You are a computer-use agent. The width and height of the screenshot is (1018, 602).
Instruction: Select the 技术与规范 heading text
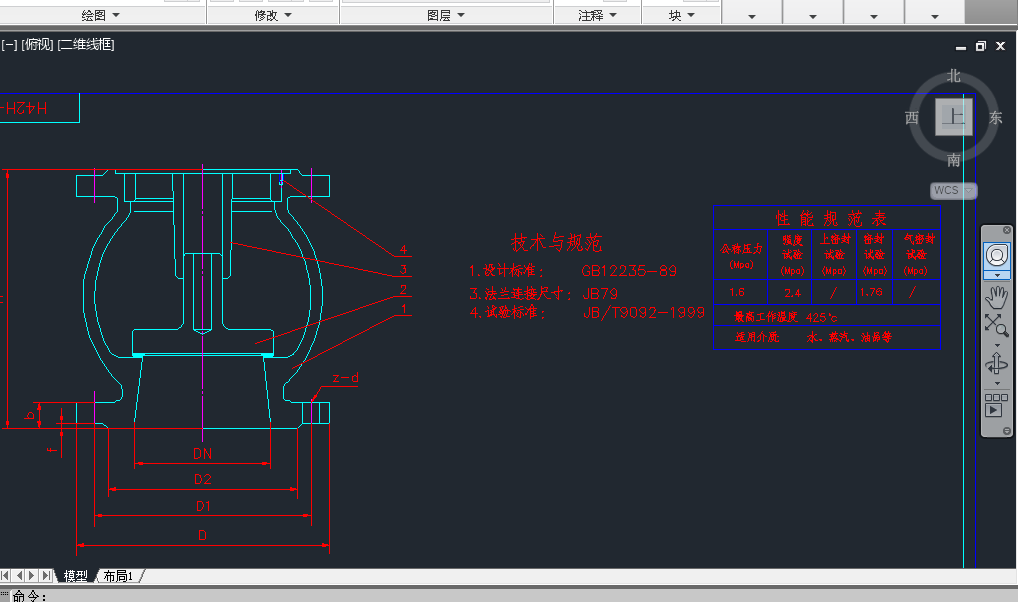tap(556, 242)
